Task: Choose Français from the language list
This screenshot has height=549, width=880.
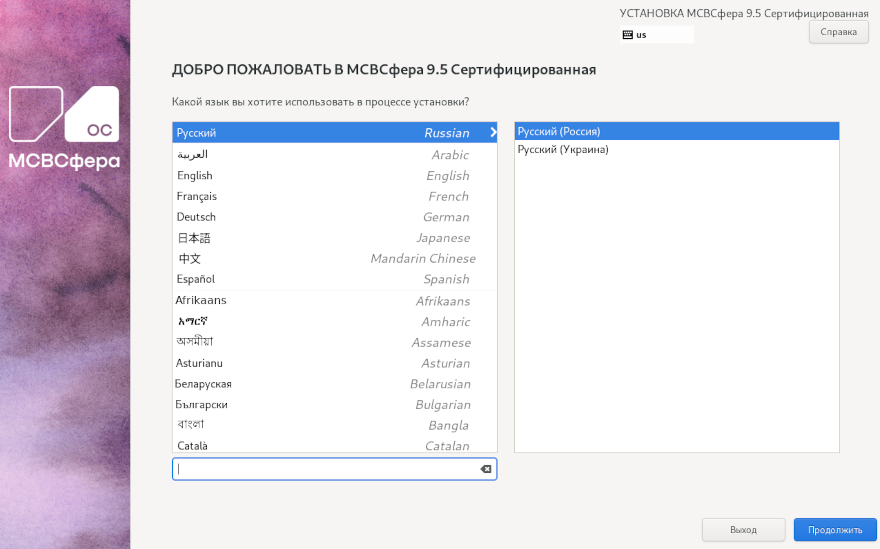Action: (334, 197)
